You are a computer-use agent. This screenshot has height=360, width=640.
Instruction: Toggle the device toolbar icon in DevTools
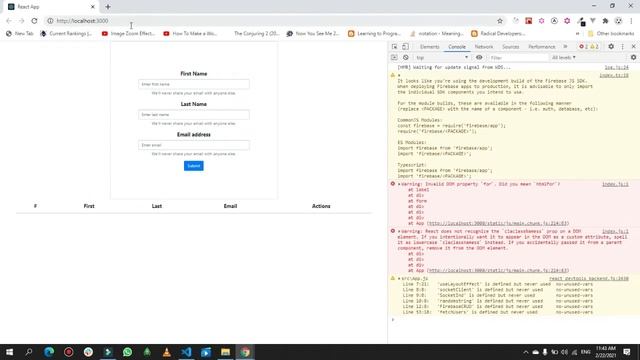(x=405, y=47)
